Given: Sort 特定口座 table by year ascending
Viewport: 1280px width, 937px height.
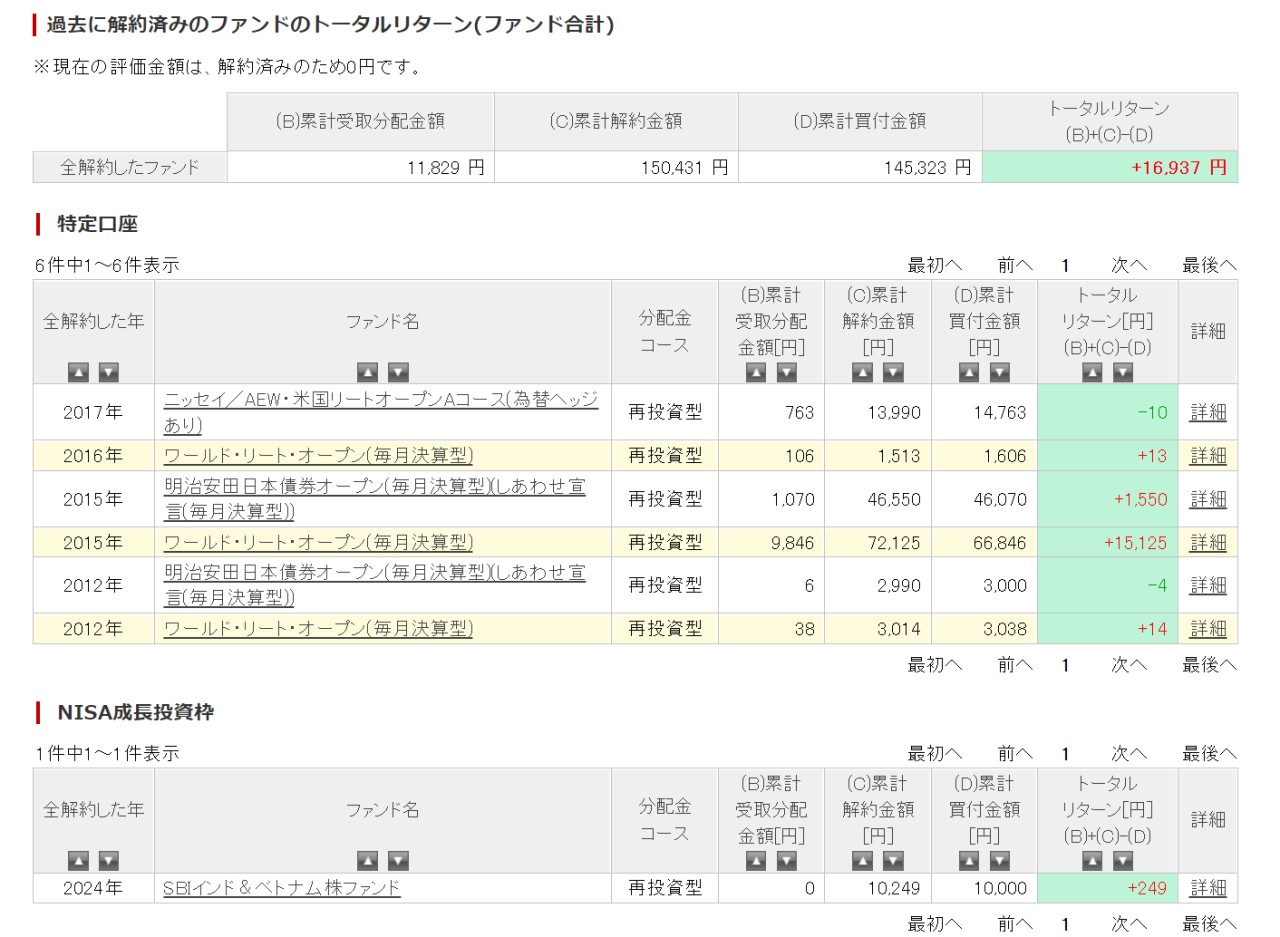Looking at the screenshot, I should [x=78, y=372].
